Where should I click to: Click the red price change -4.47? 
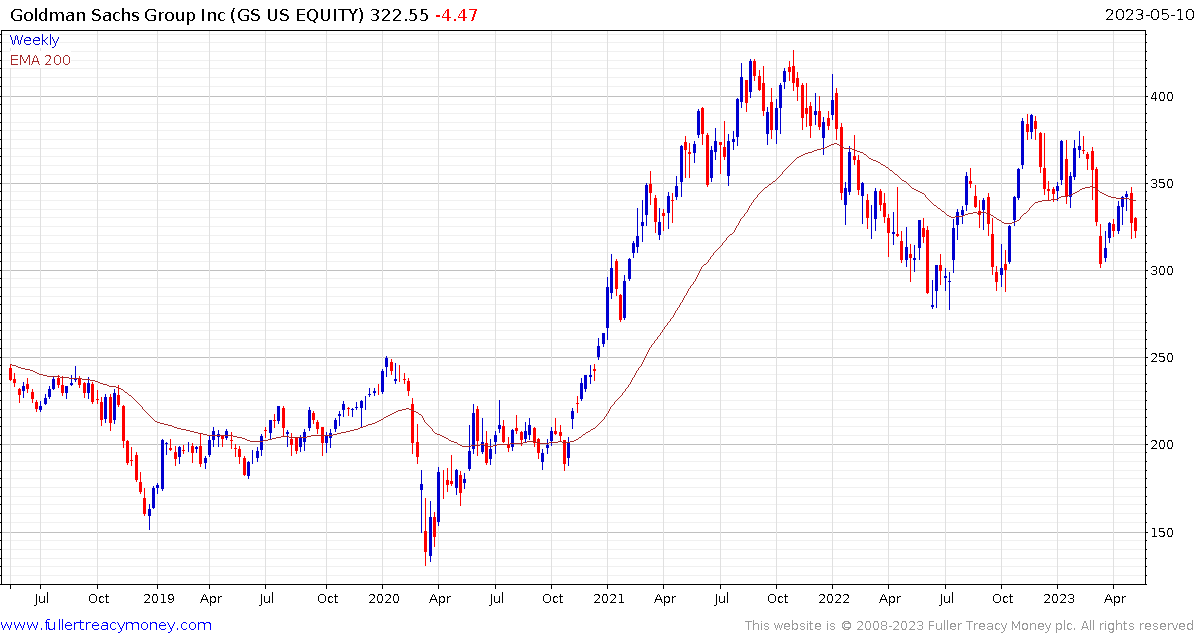point(456,14)
